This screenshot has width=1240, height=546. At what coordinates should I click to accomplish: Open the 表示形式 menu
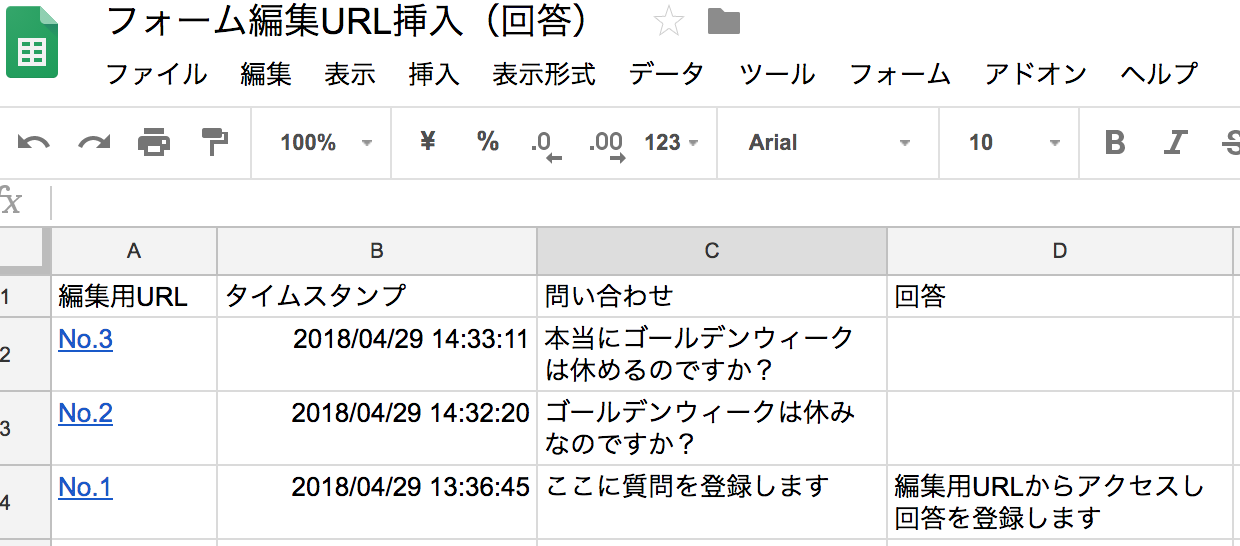[544, 74]
